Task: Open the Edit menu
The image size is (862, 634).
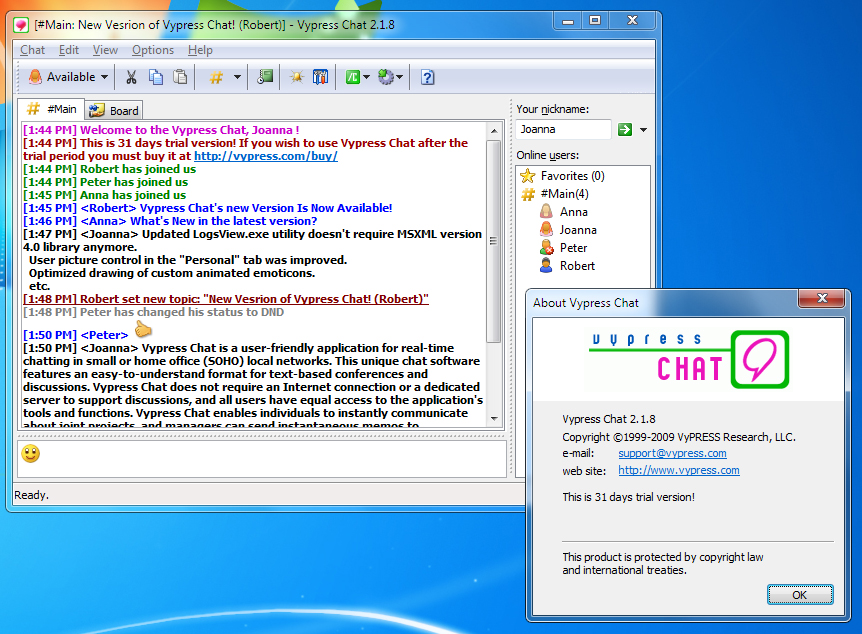Action: coord(69,50)
